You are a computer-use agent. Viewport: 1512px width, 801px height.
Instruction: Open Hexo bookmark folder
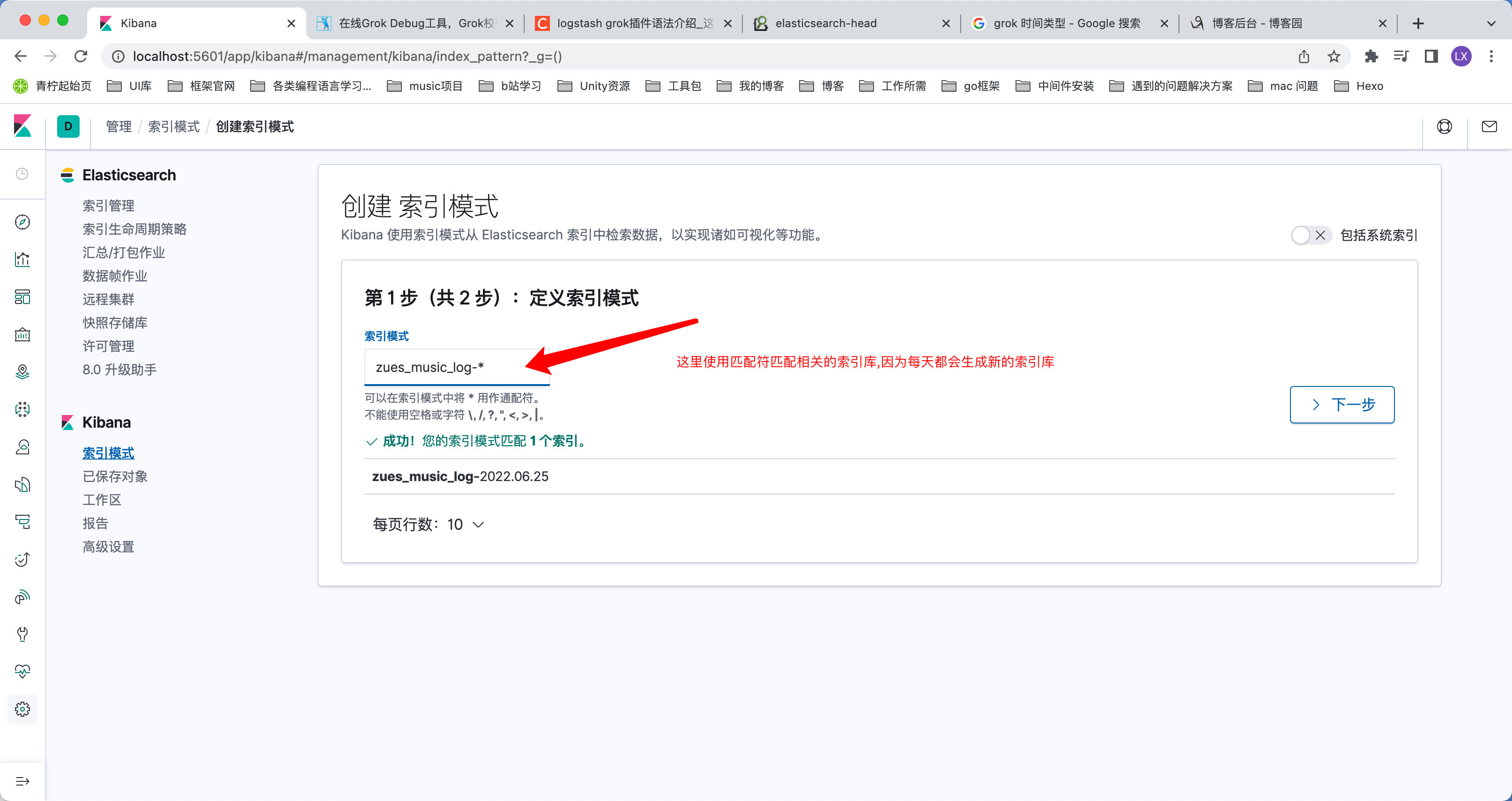pos(1359,86)
